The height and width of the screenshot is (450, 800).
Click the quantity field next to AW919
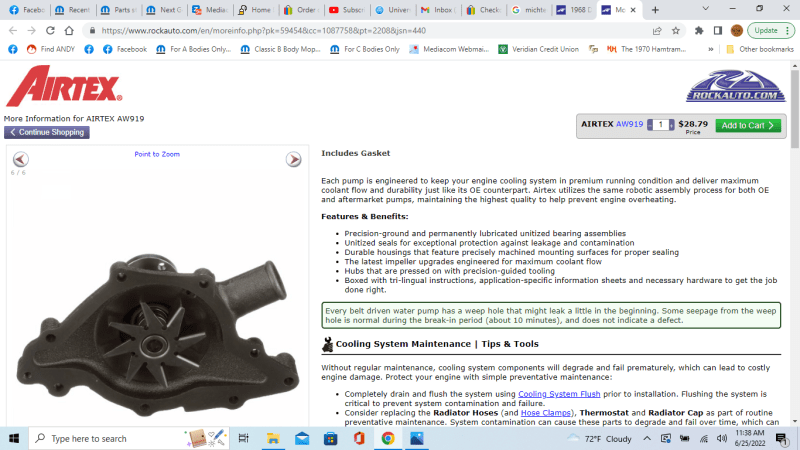(660, 126)
